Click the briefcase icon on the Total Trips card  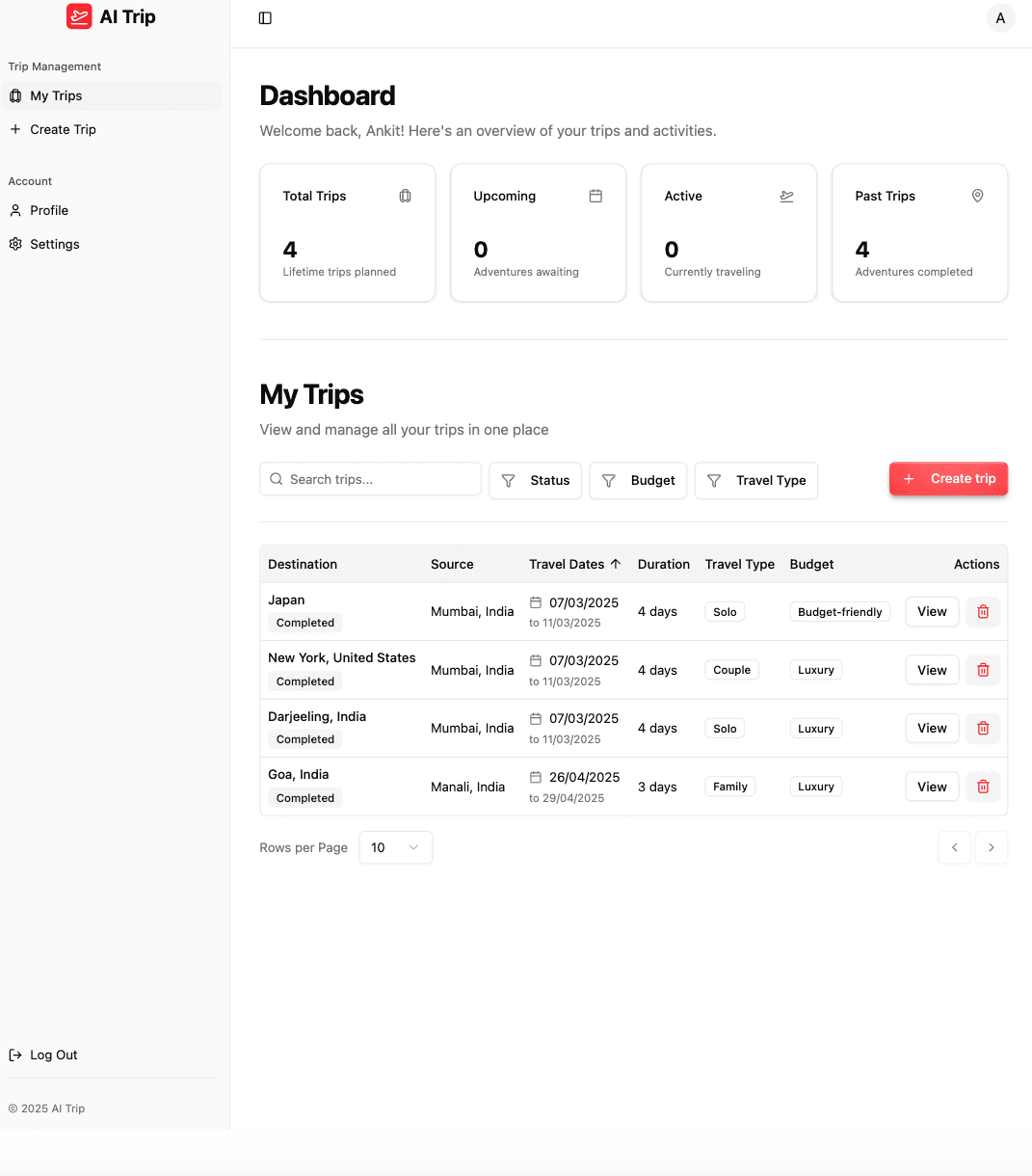[405, 196]
